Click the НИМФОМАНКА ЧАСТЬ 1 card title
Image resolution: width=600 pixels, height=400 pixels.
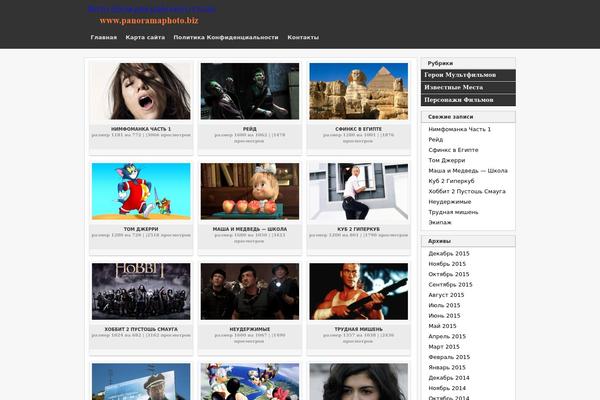tap(141, 129)
